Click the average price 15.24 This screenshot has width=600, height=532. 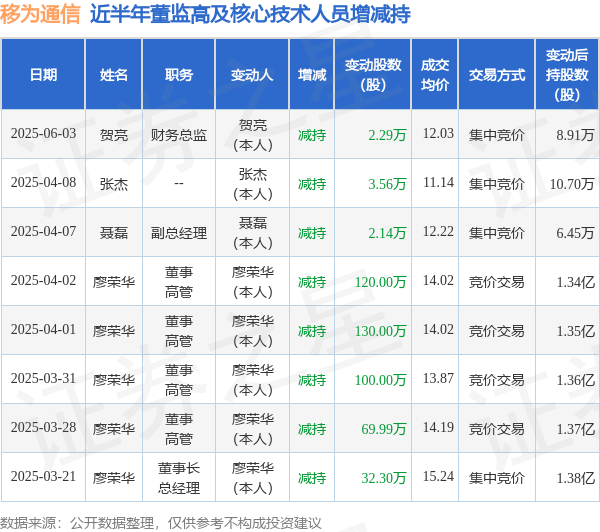(x=438, y=477)
